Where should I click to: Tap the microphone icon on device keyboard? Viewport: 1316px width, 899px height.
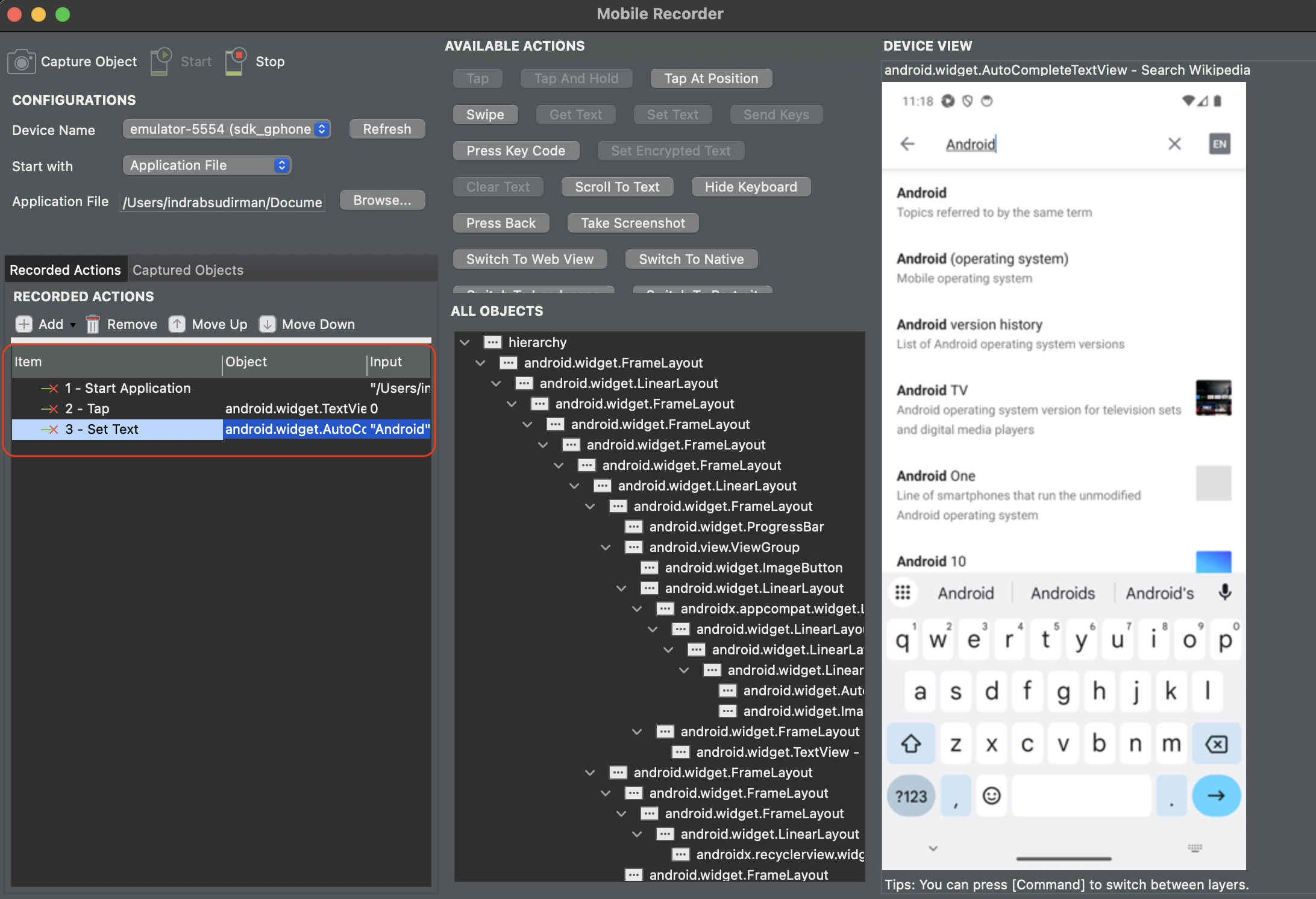(1224, 593)
